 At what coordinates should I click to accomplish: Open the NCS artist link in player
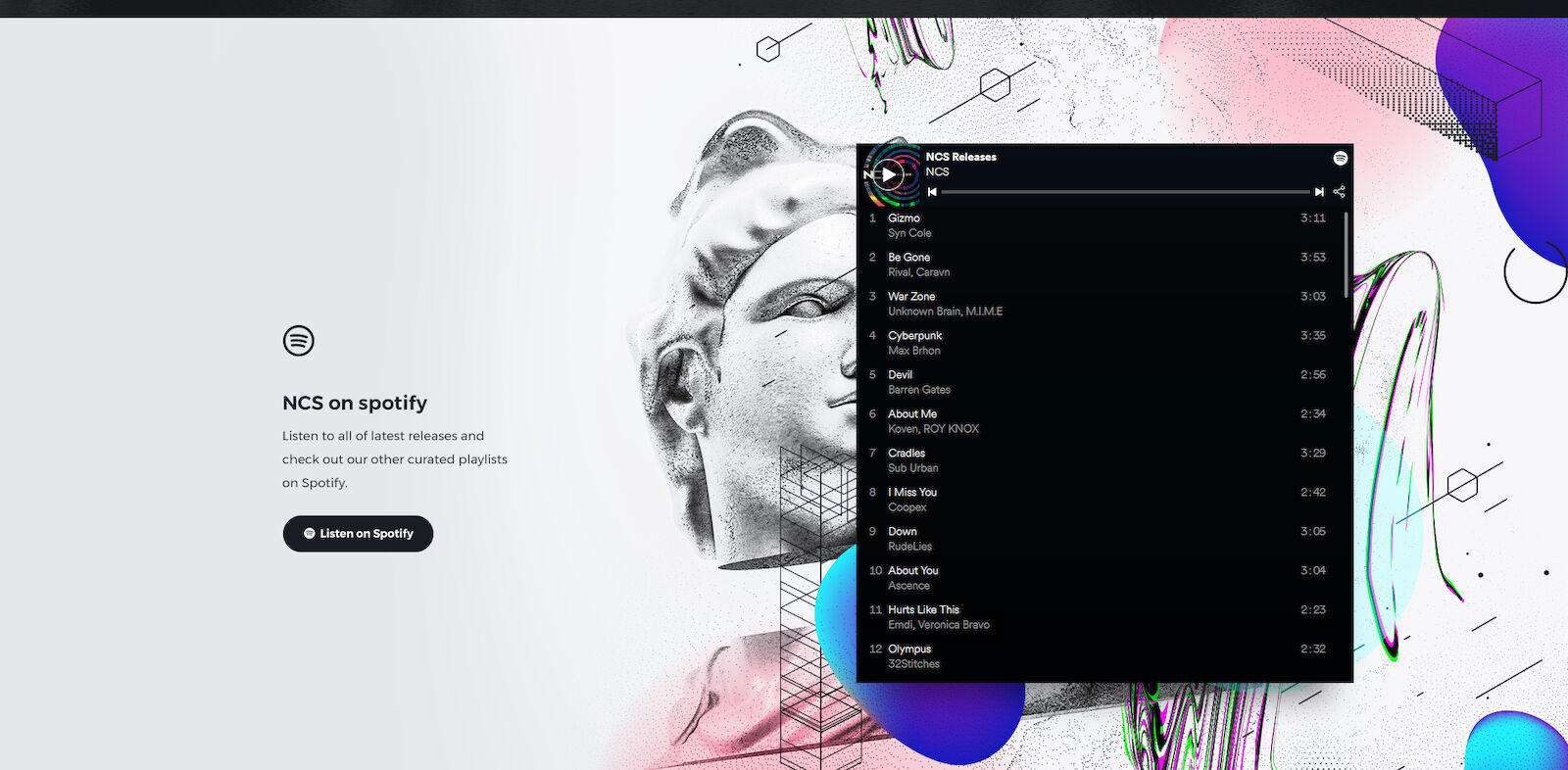point(937,172)
